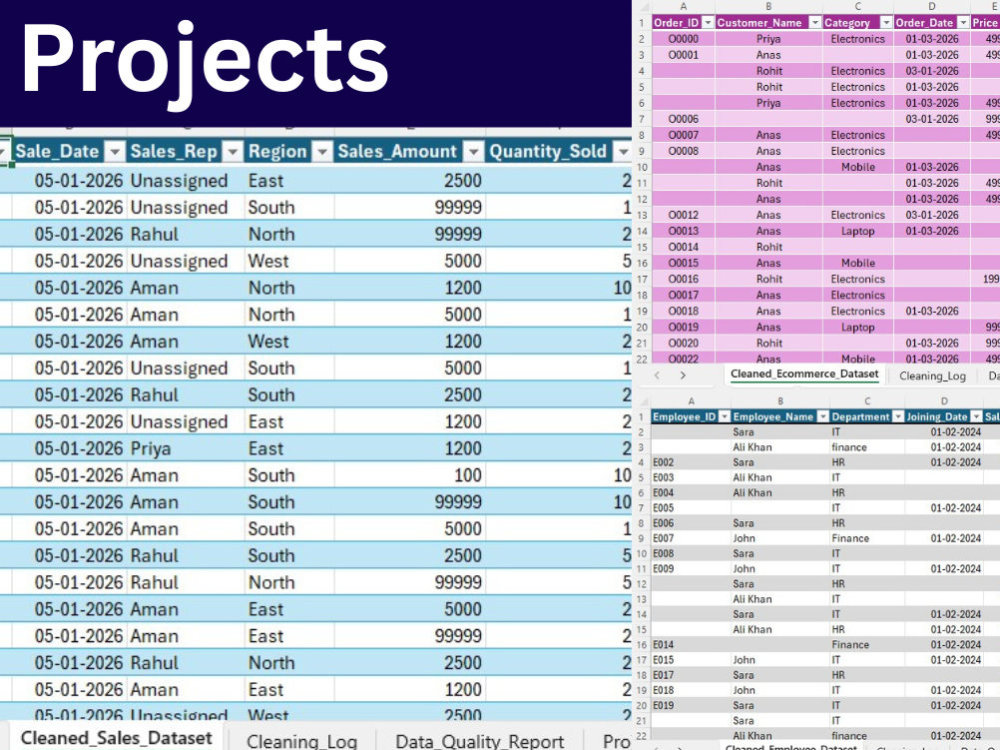Select the Cleaned_Ecommerce_Dataset sheet tab

804,374
